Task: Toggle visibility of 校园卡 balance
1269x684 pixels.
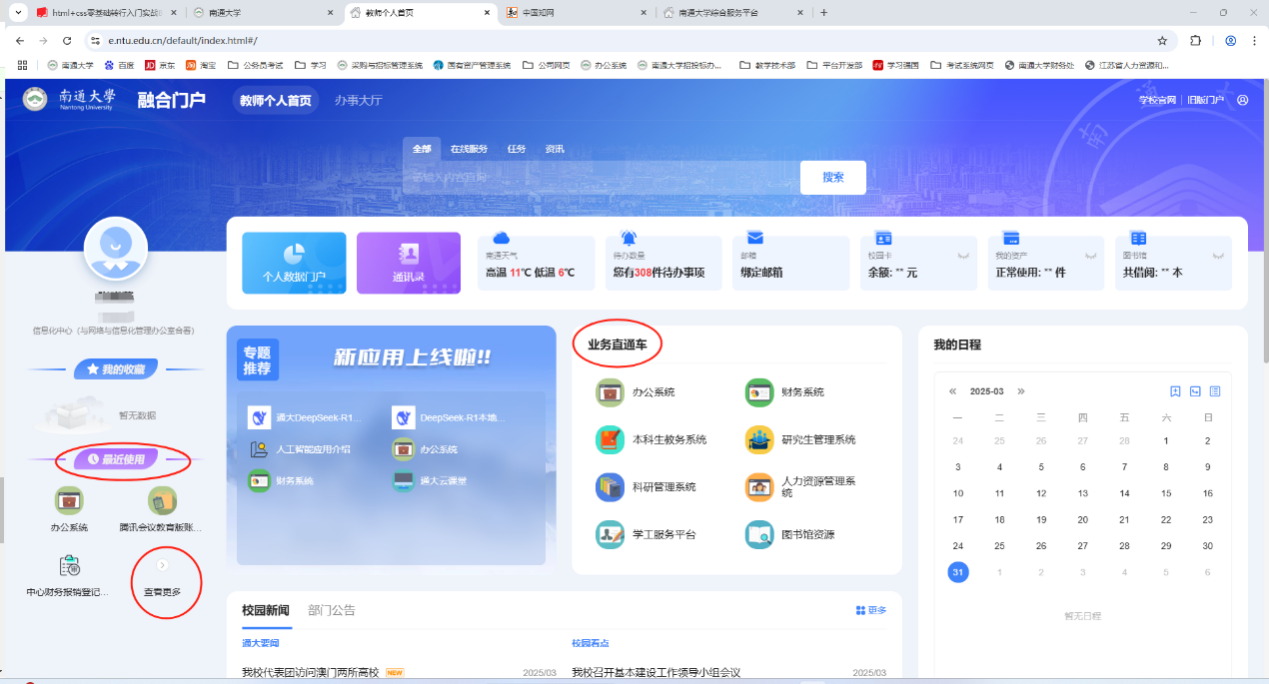Action: pos(963,256)
